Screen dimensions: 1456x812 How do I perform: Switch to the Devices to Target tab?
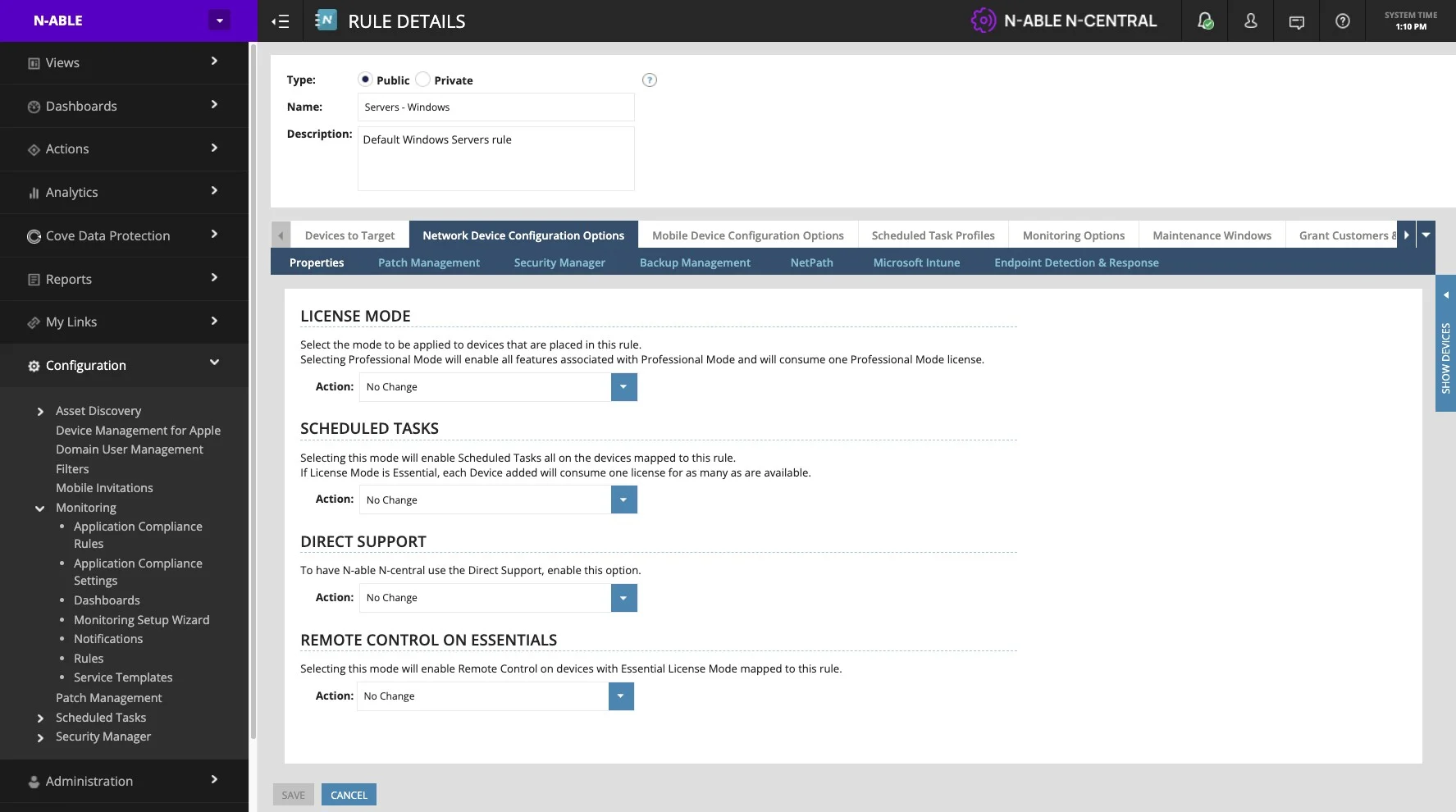pos(349,235)
